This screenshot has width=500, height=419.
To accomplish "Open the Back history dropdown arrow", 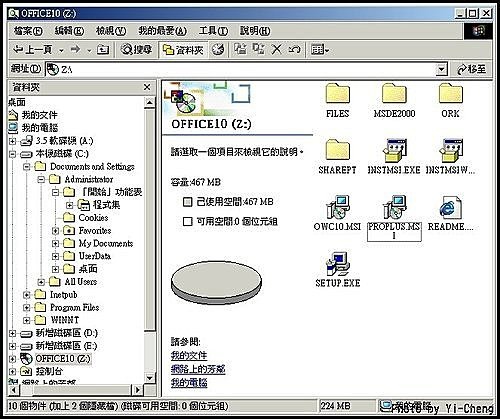I will click(61, 51).
